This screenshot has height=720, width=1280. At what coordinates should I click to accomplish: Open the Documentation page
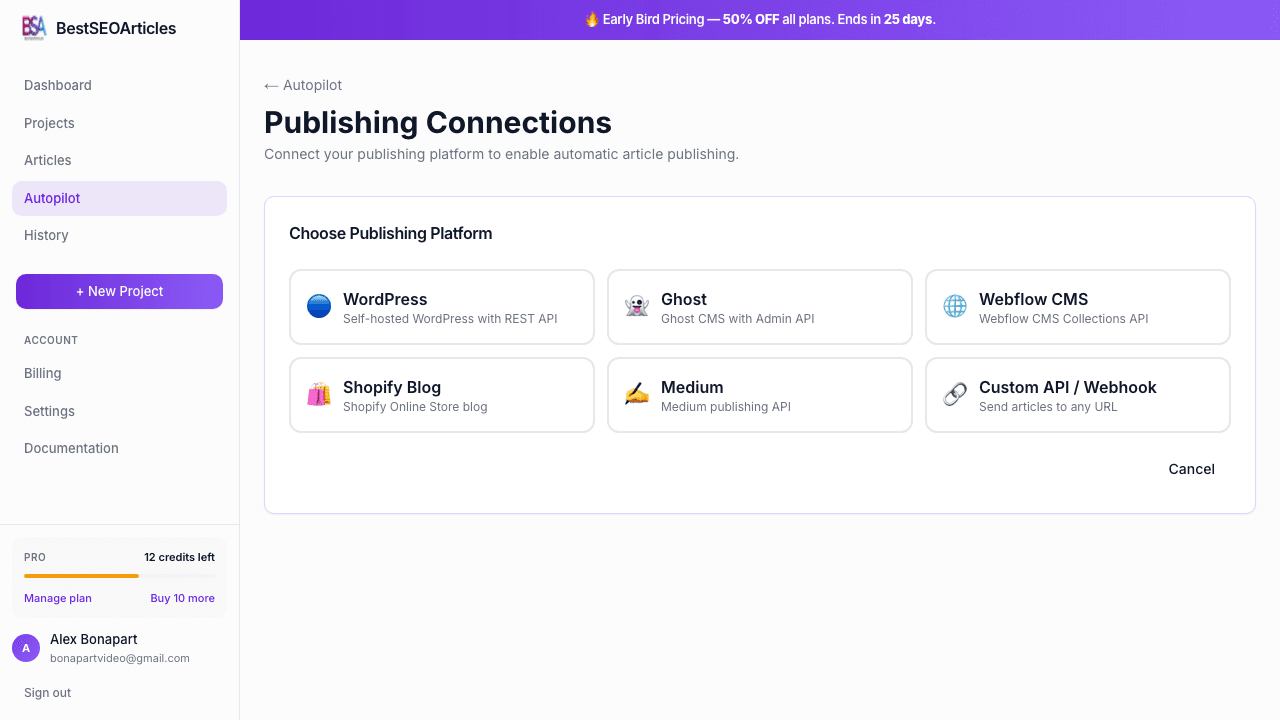[71, 448]
